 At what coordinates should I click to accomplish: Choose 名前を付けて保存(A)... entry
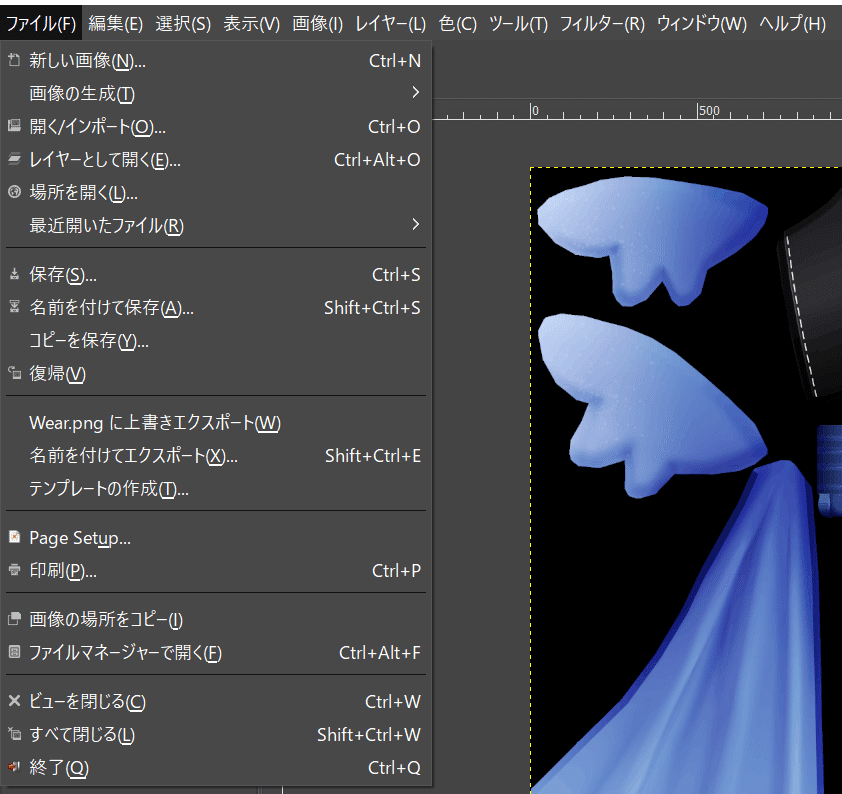[x=216, y=308]
